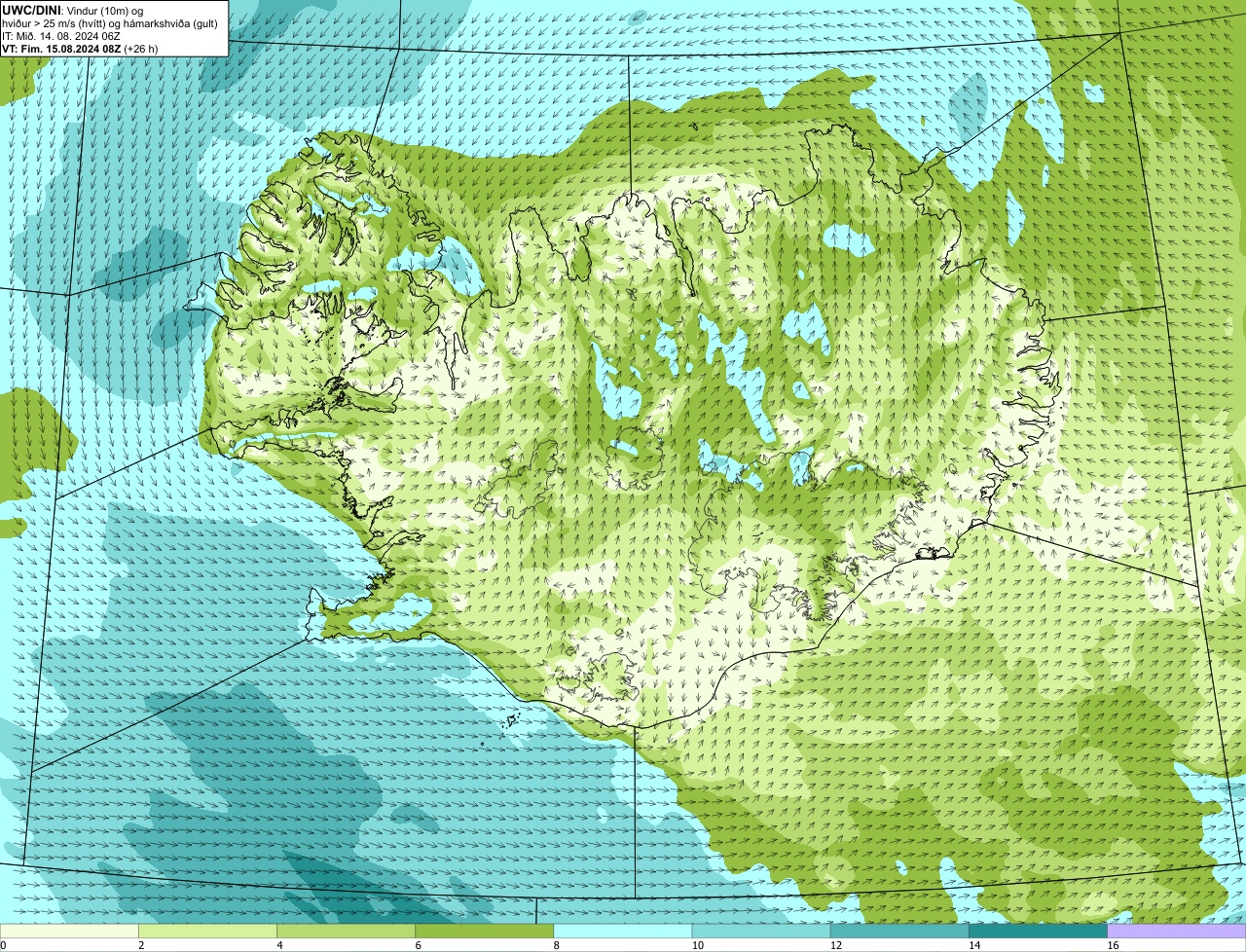Click the '14' legend scale label
1246x952 pixels.
tap(974, 945)
